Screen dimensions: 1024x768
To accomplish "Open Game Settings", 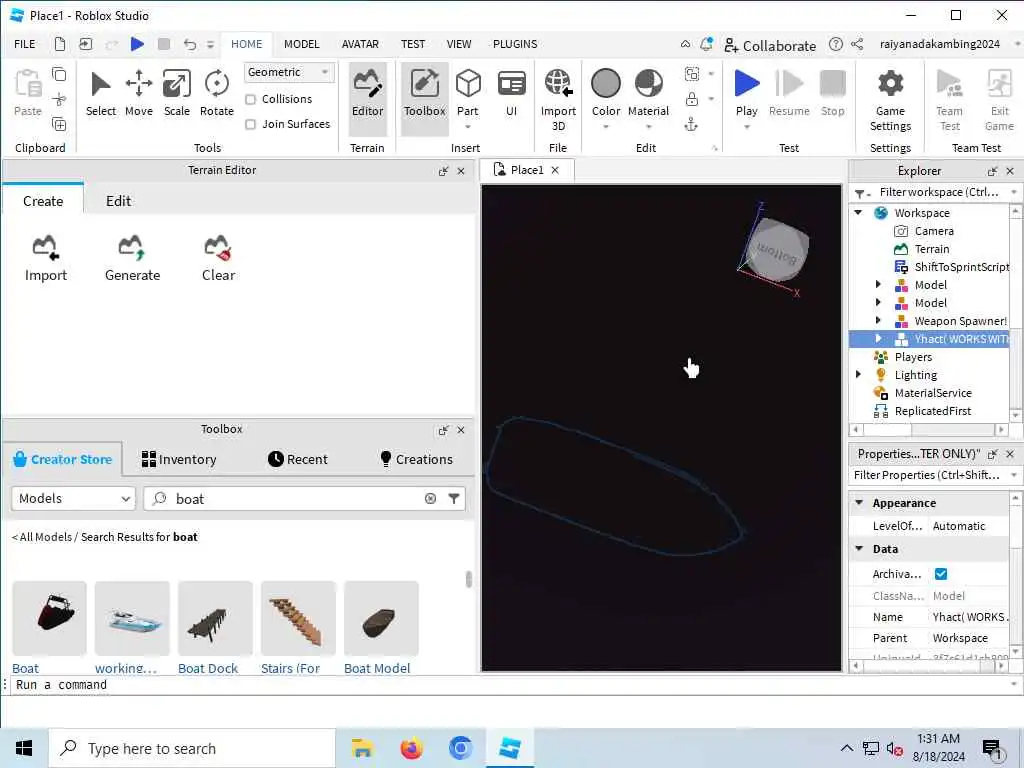I will (890, 99).
